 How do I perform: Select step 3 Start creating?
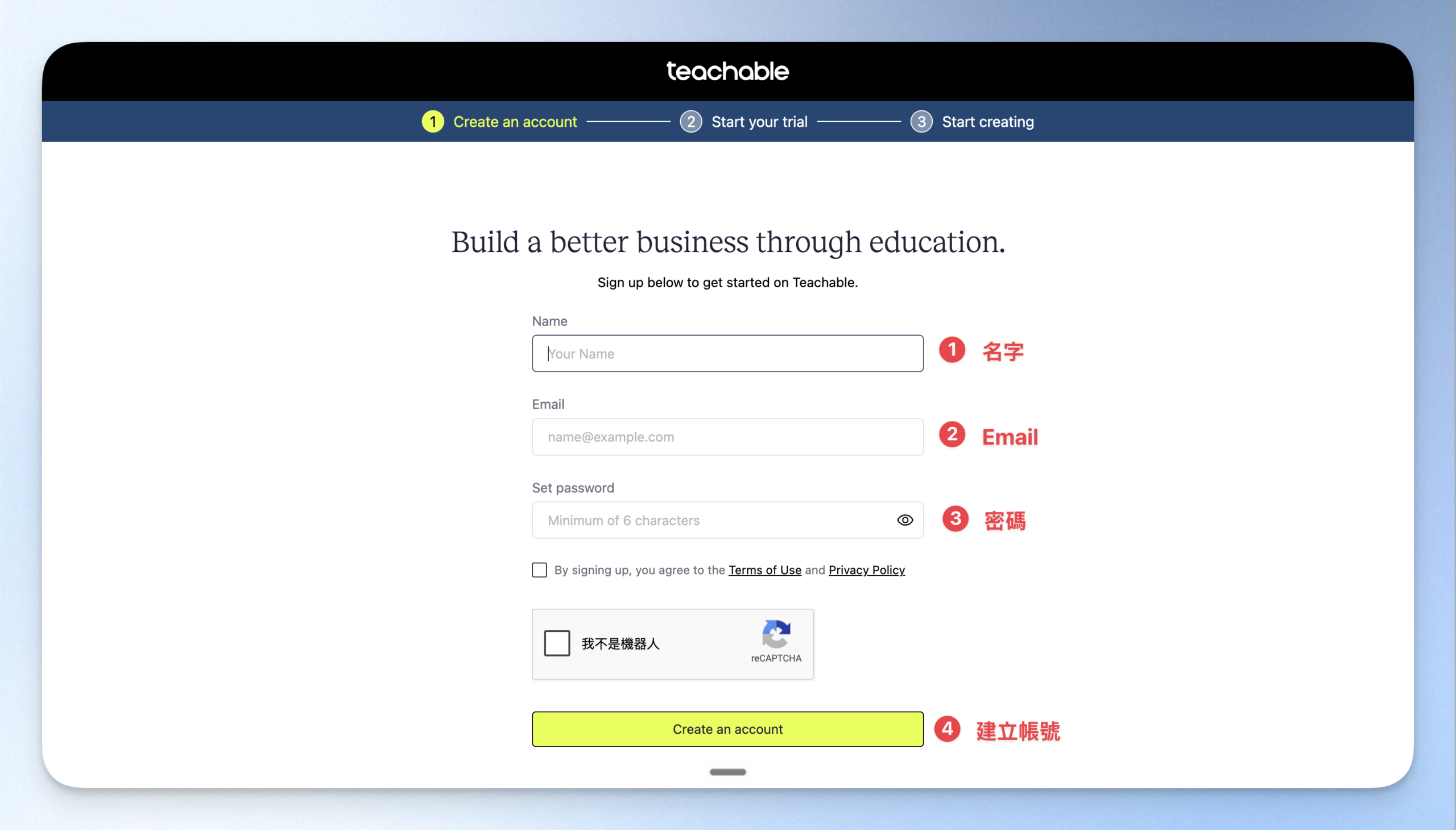(972, 121)
